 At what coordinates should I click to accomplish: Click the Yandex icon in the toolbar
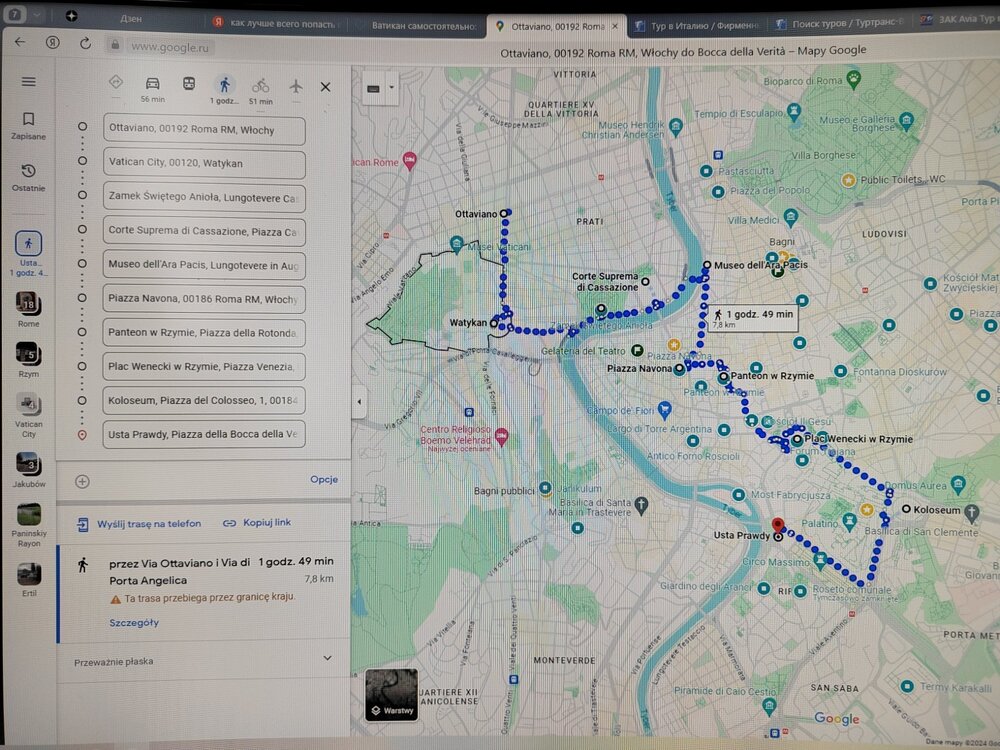(x=52, y=43)
